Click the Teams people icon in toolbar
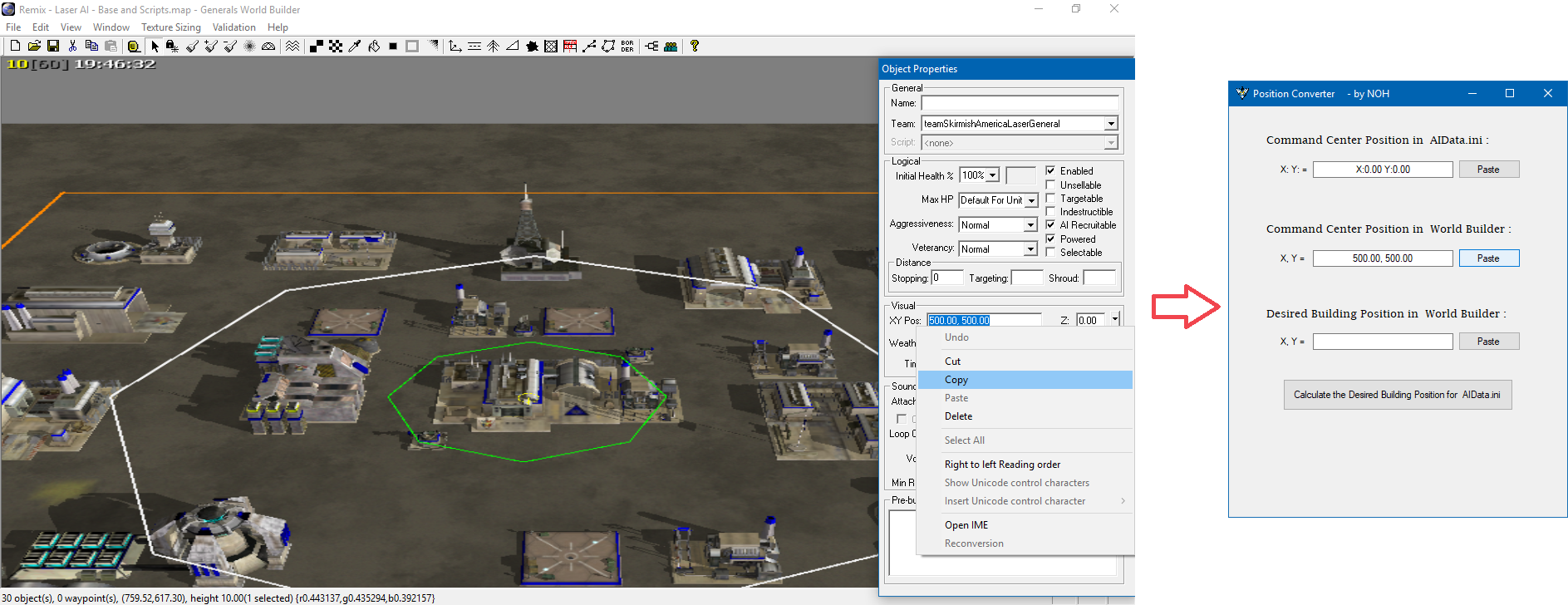 click(x=671, y=47)
